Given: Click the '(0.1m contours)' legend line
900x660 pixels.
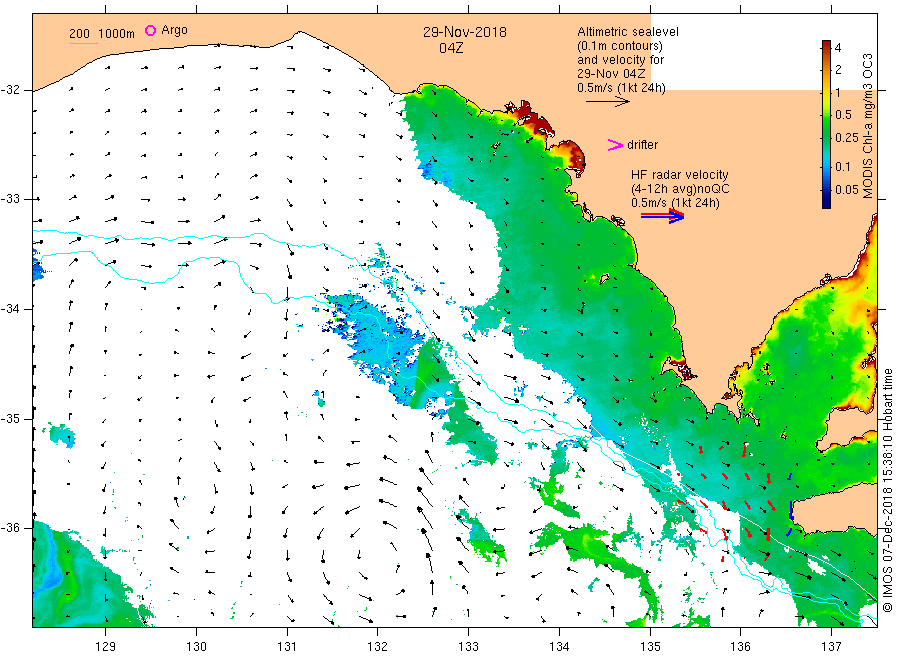Looking at the screenshot, I should [x=620, y=46].
